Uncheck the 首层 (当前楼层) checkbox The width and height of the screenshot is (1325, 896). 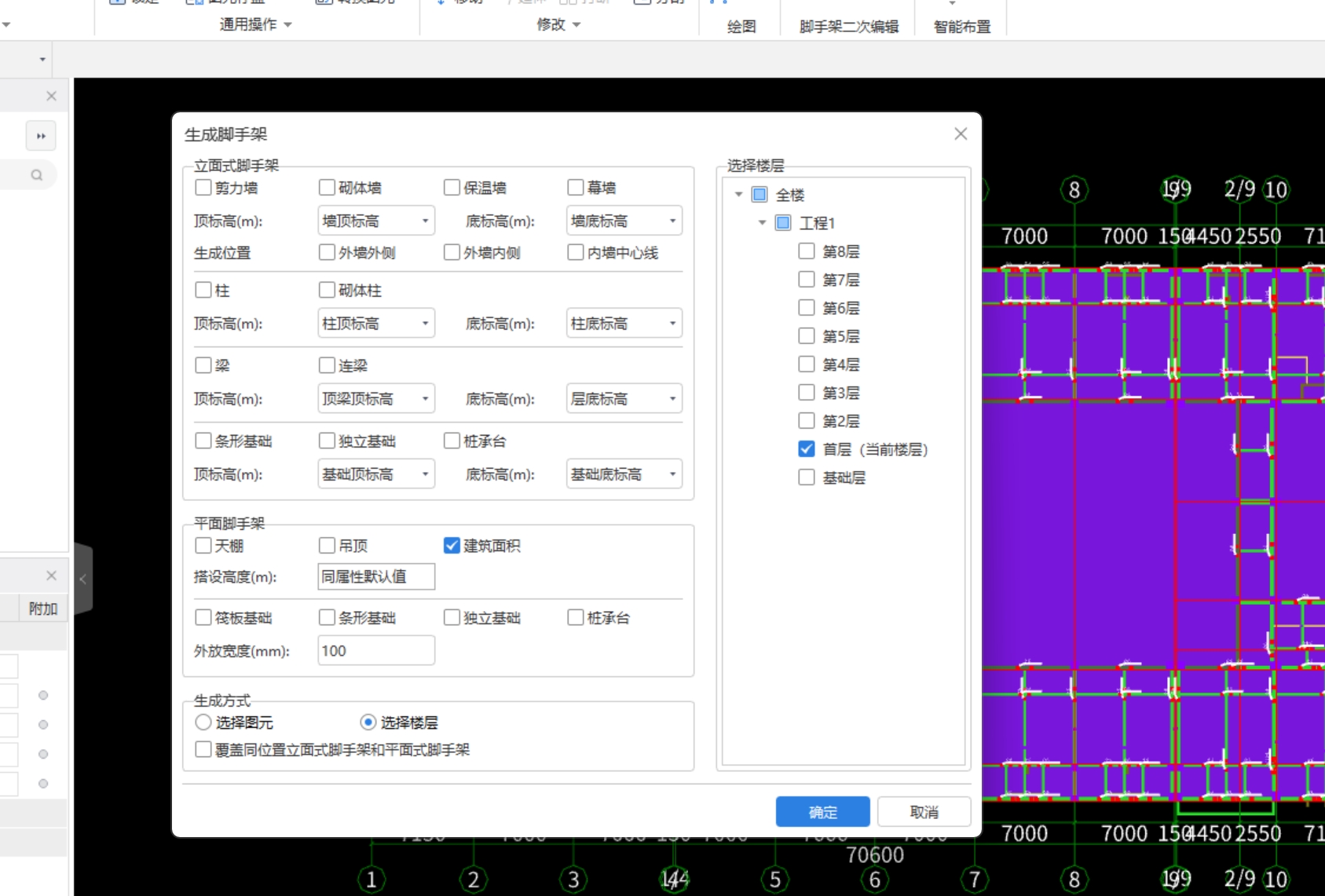coord(807,448)
